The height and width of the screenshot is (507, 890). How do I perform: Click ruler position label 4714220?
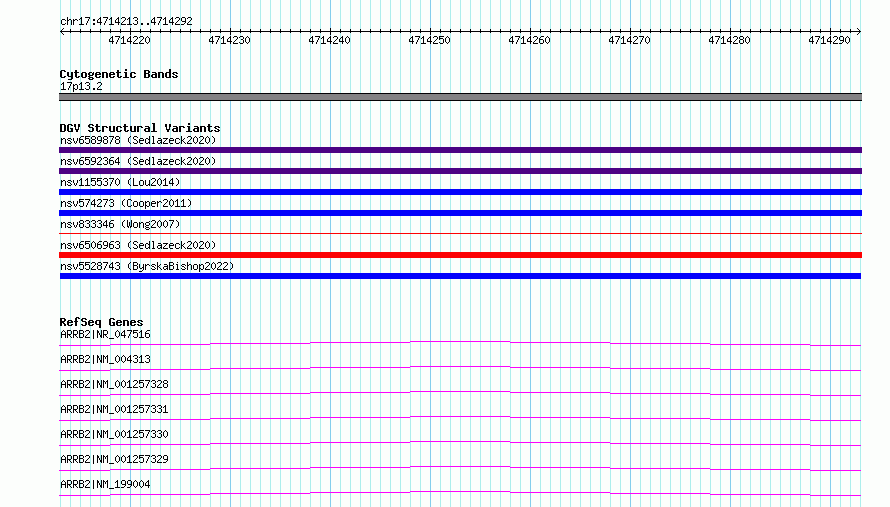(129, 40)
